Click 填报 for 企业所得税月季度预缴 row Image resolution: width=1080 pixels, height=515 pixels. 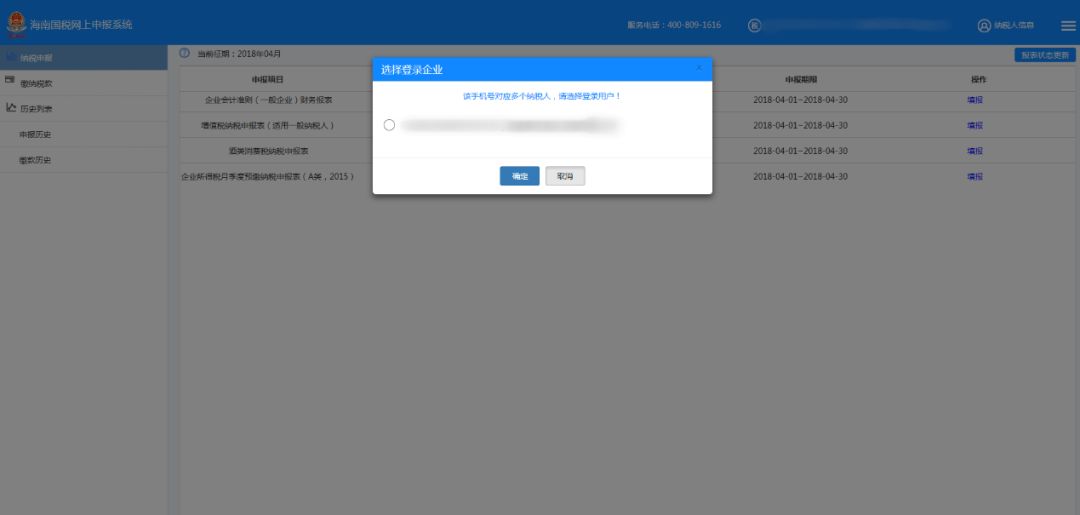[x=975, y=176]
